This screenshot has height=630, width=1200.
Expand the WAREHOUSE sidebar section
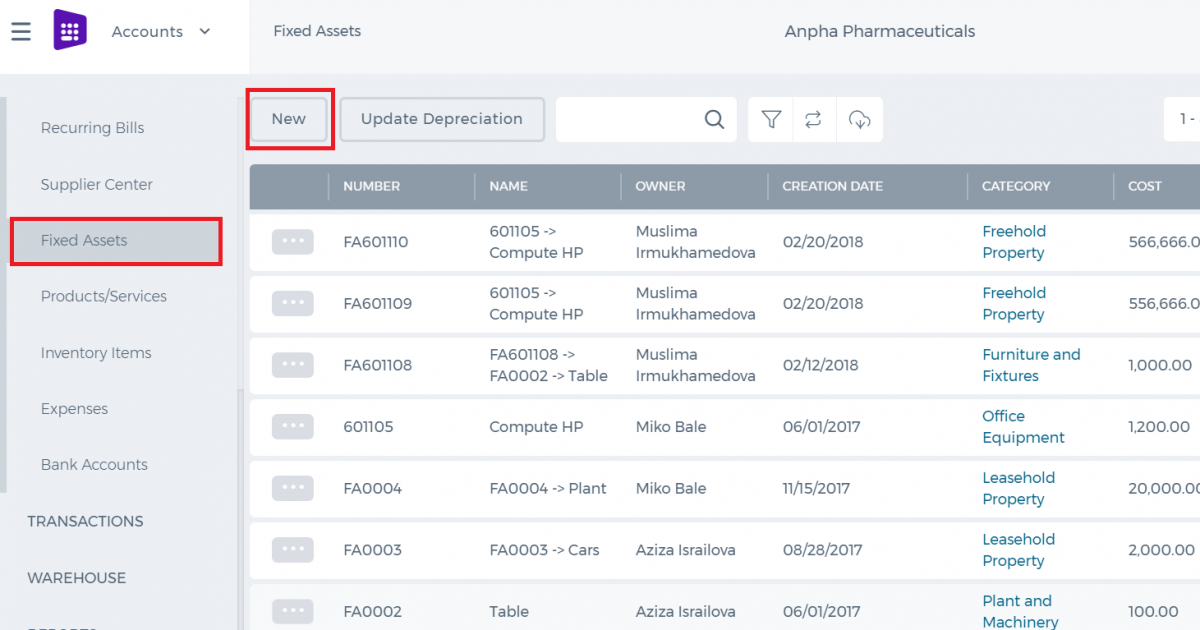pos(76,578)
